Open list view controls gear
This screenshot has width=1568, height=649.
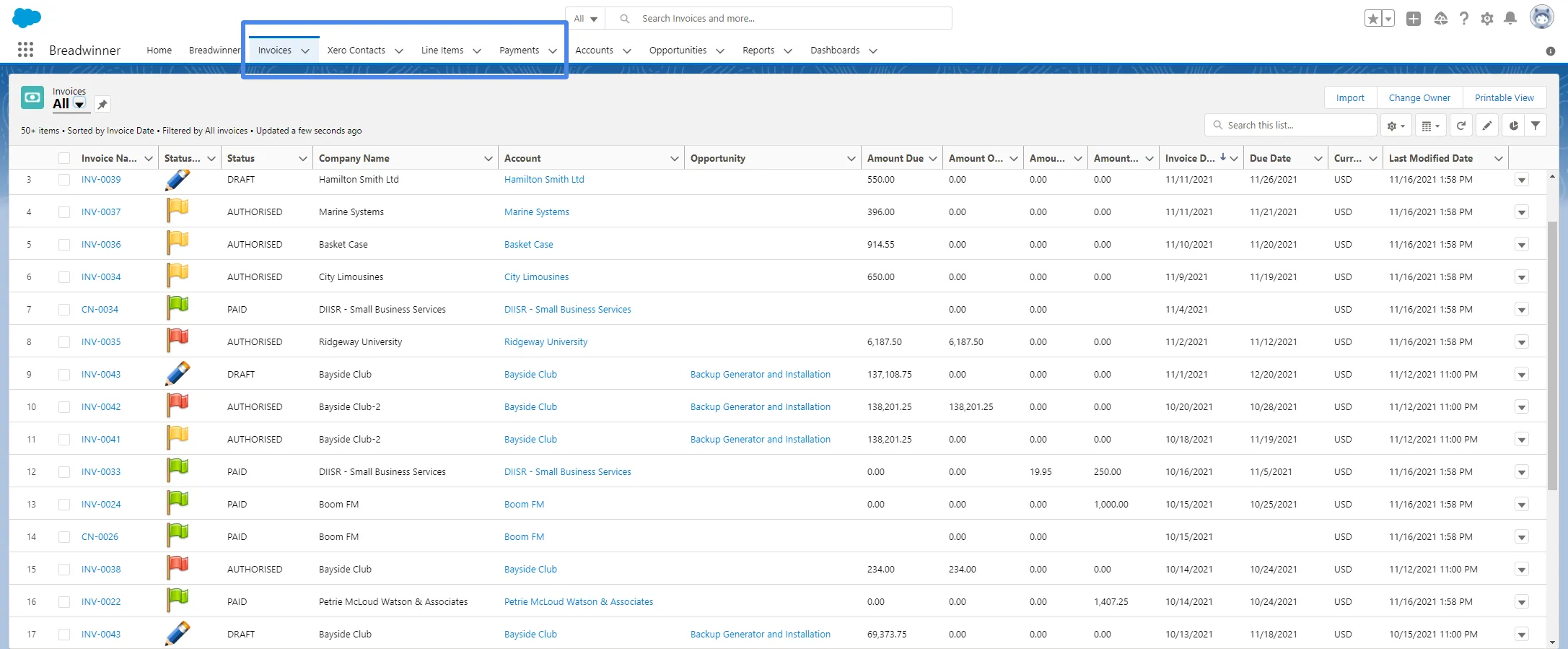(1396, 126)
